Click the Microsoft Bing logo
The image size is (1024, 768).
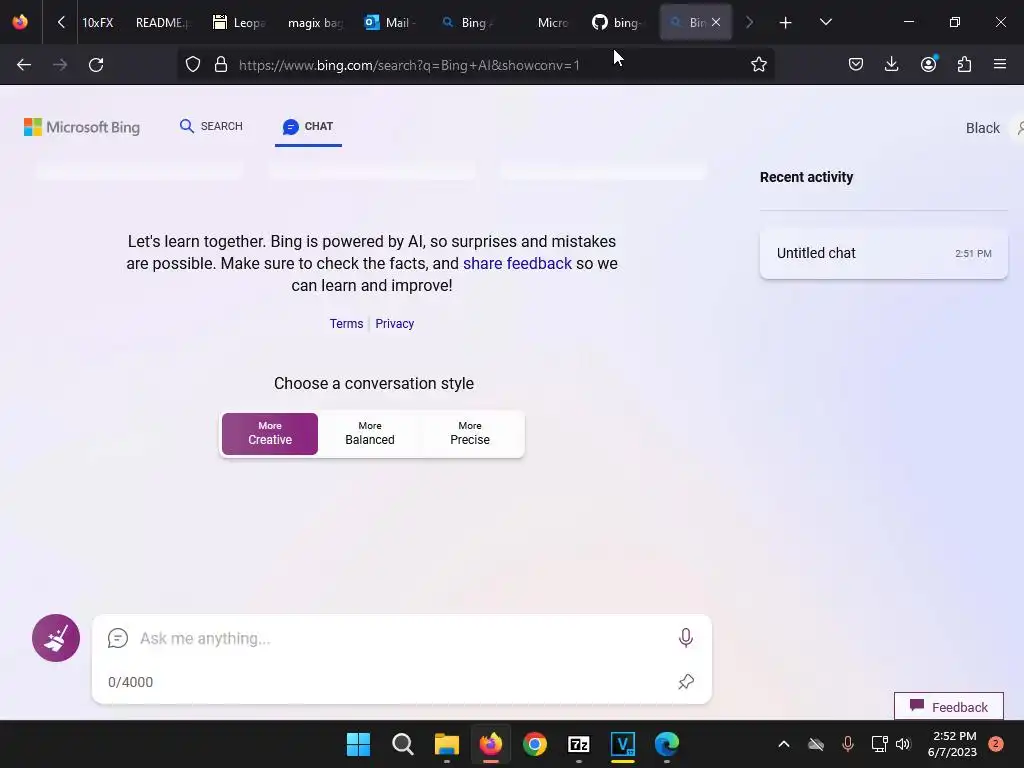pyautogui.click(x=82, y=127)
